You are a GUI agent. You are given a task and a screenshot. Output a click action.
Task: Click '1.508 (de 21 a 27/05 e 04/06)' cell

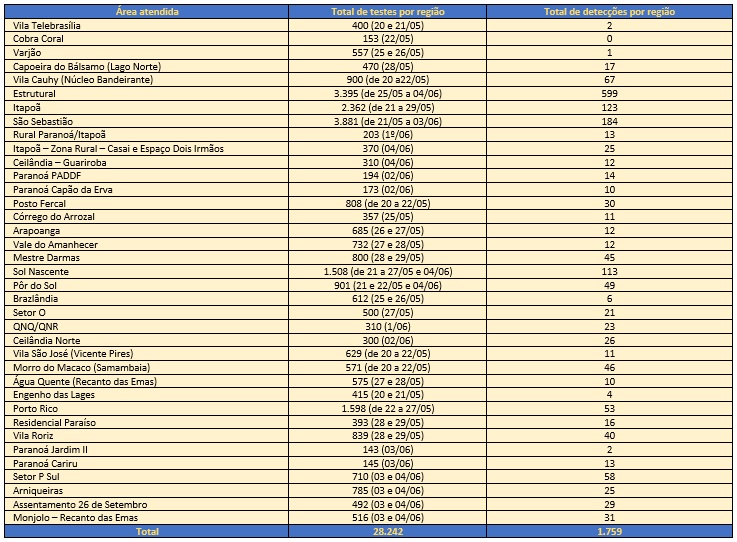pyautogui.click(x=388, y=272)
